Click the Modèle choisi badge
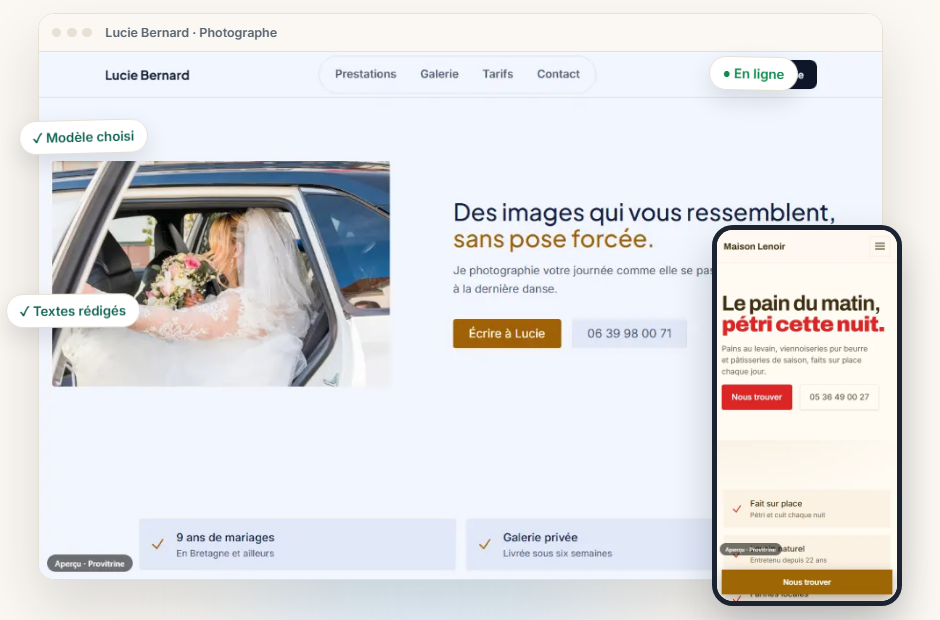The width and height of the screenshot is (940, 620). click(x=83, y=137)
